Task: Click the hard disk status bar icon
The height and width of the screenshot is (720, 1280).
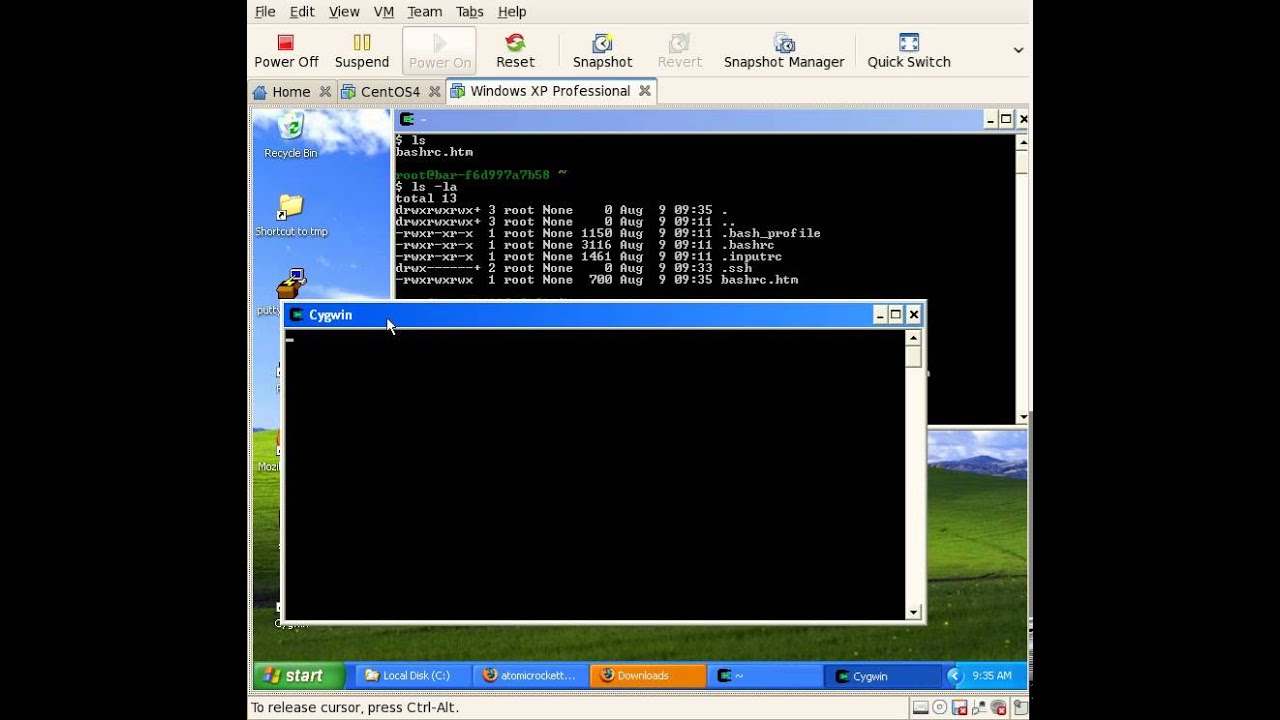Action: pos(920,708)
